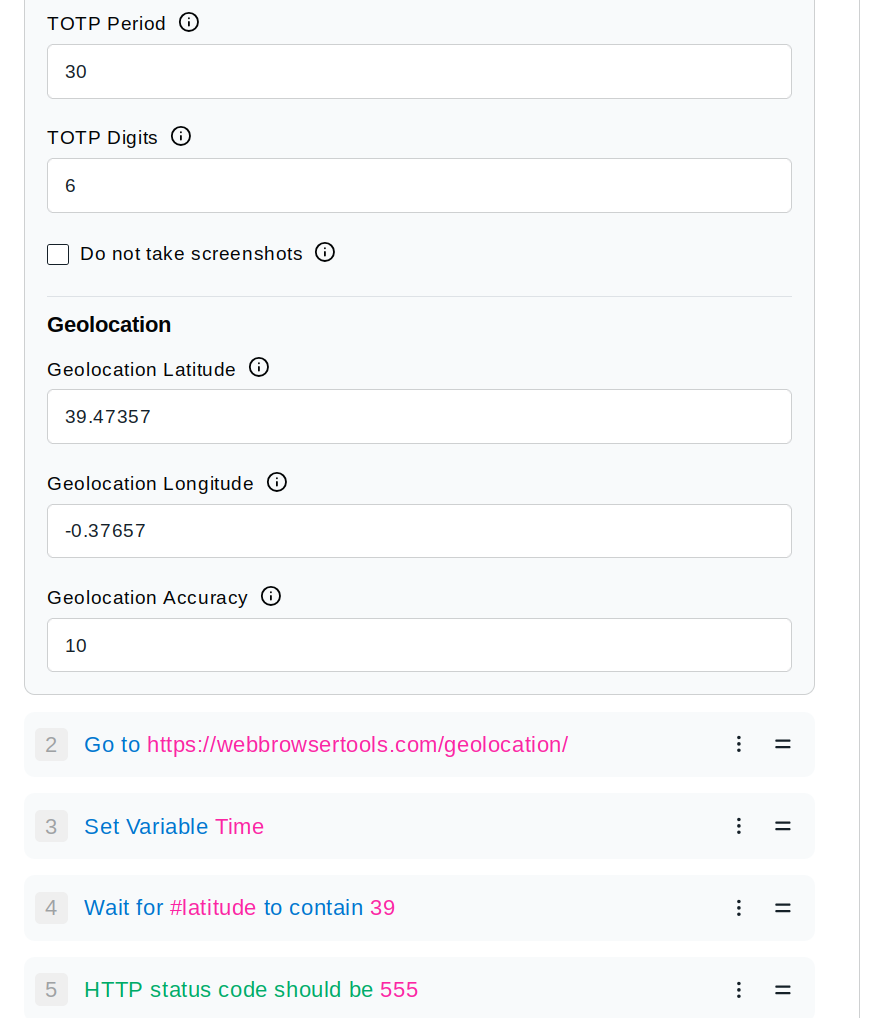Show info for Do not take screenshots

tap(325, 252)
